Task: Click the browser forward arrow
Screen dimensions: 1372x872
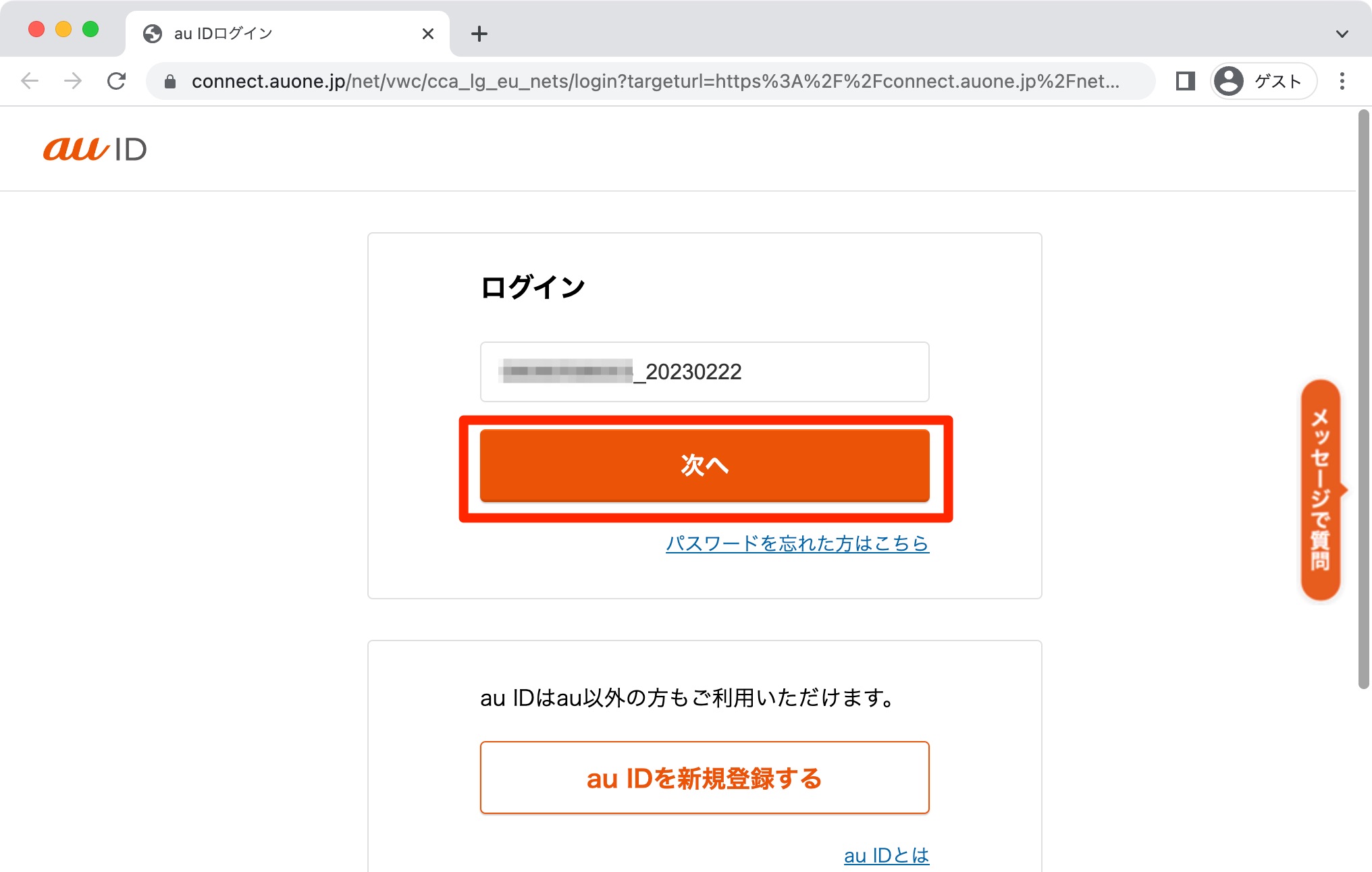Action: tap(73, 81)
